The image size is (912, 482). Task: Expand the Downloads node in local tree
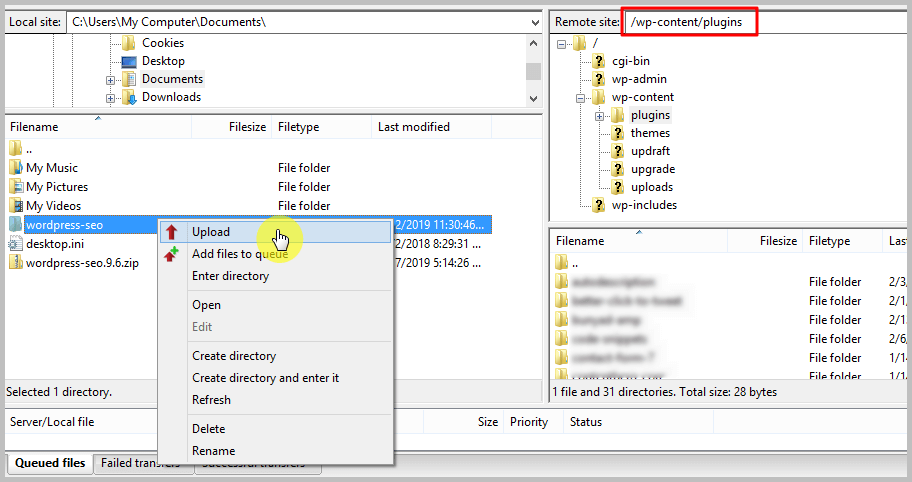(110, 98)
